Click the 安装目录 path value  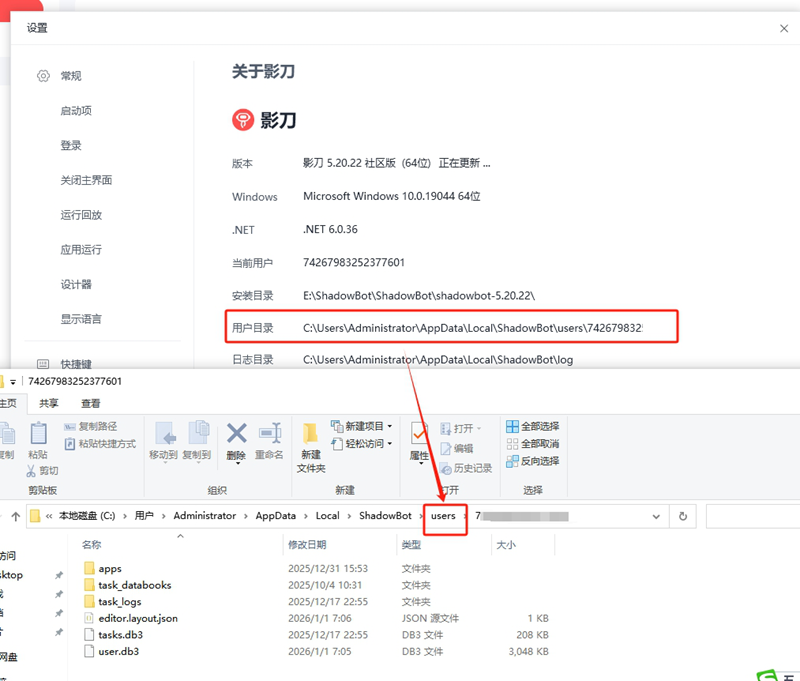click(419, 295)
